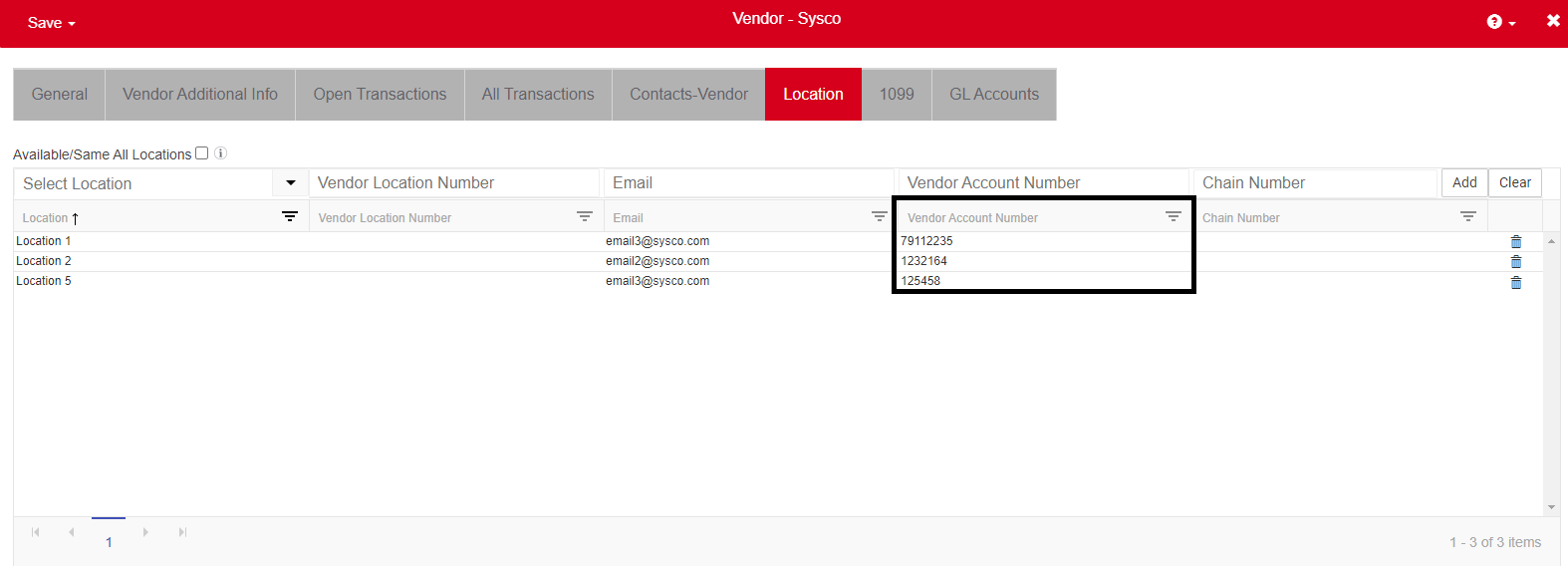The height and width of the screenshot is (573, 1568).
Task: Delete the Location 1 row with trash icon
Action: (x=1516, y=242)
